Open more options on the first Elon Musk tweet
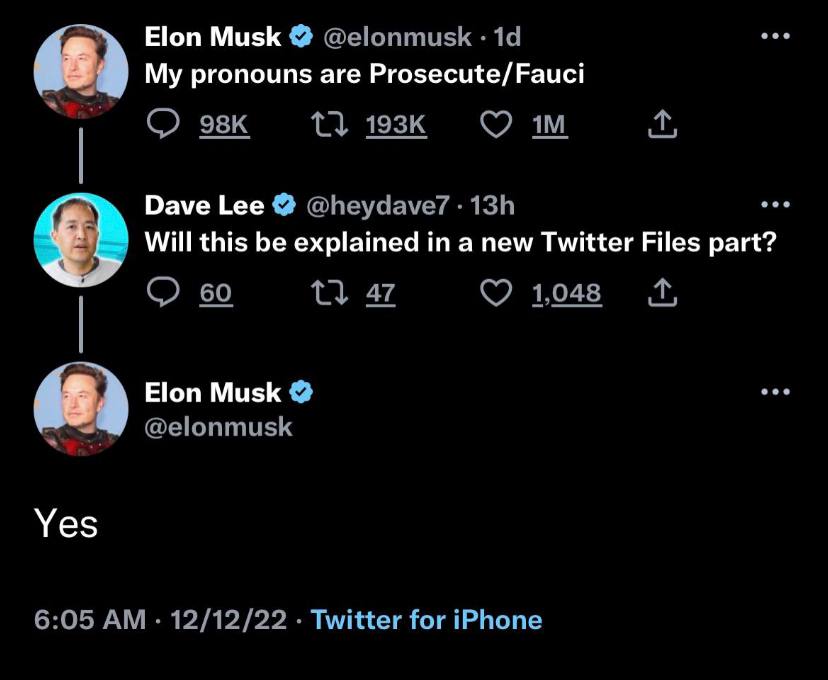Screen dimensions: 828x680 tap(775, 37)
